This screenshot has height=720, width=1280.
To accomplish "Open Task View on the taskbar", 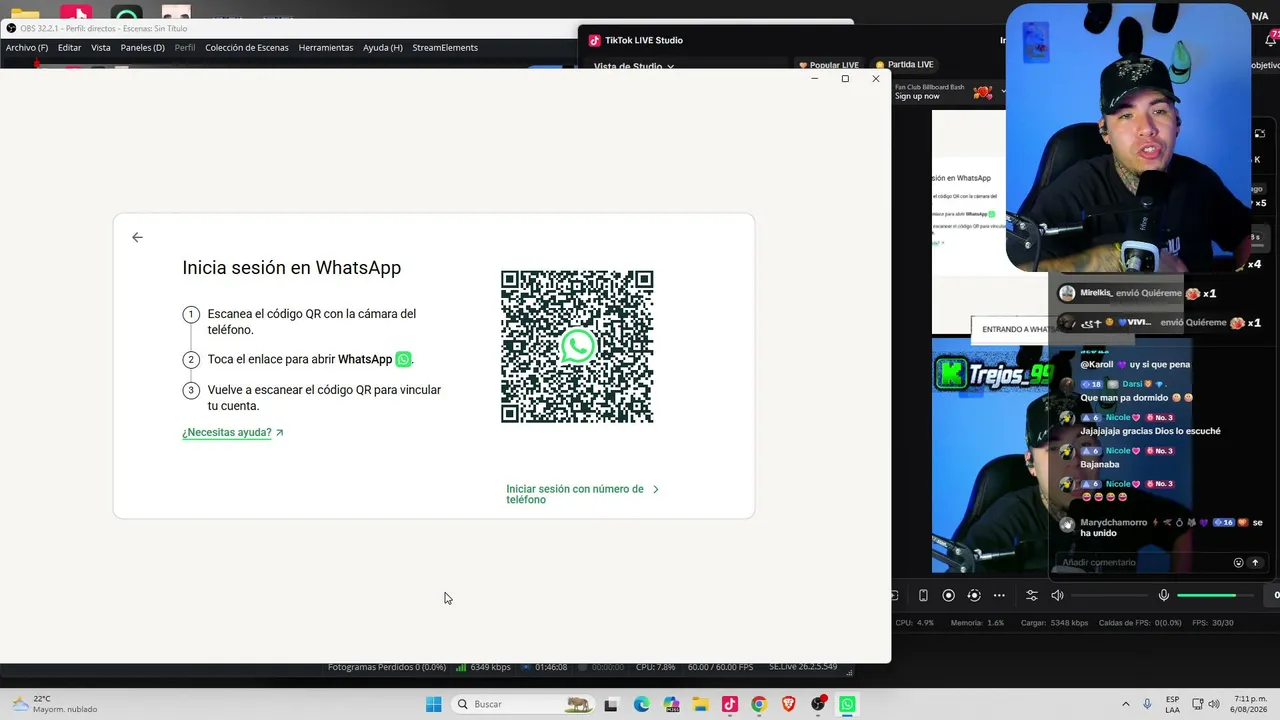I will point(611,704).
